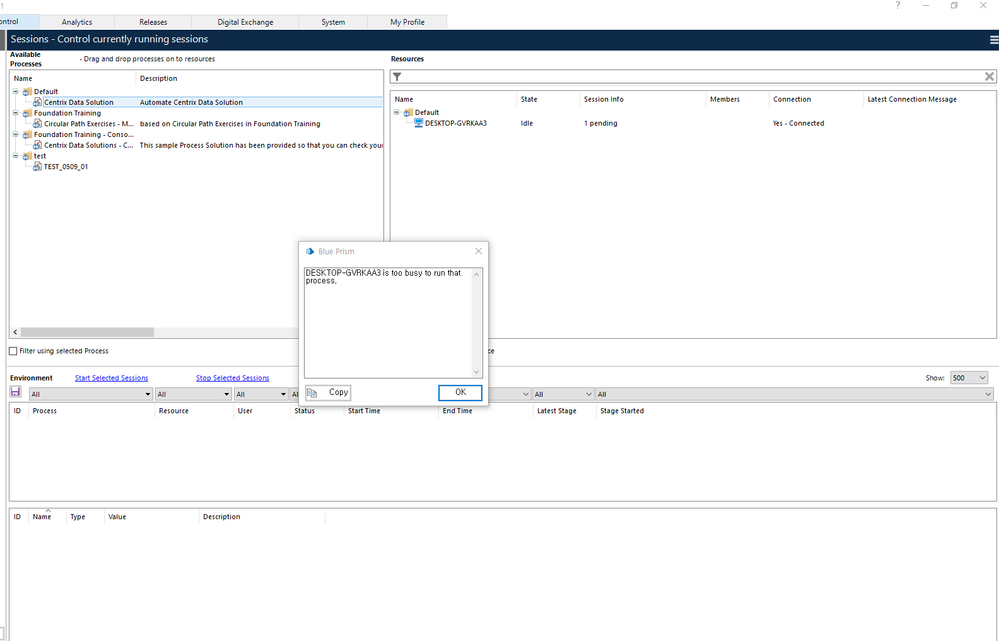This screenshot has height=641, width=999.
Task: Open the hamburger menu in Sessions header
Action: point(993,40)
